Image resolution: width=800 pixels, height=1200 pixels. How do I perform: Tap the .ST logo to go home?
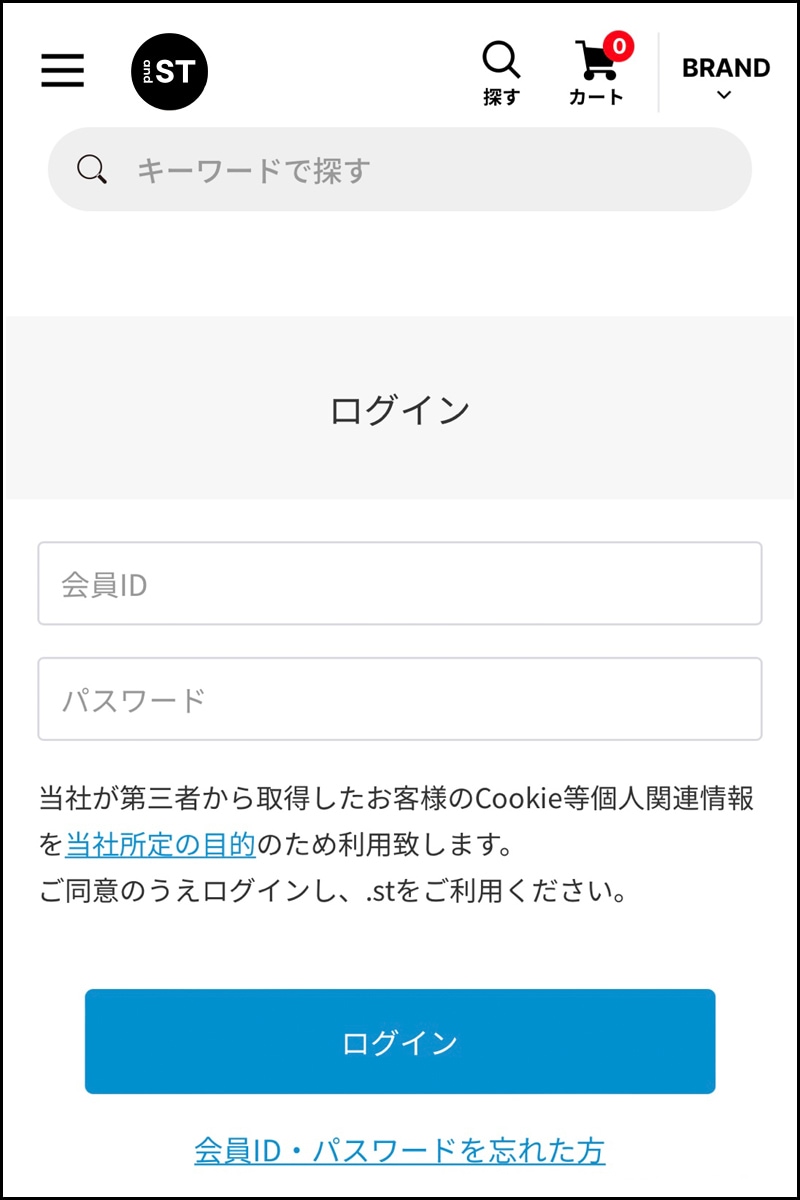point(170,71)
